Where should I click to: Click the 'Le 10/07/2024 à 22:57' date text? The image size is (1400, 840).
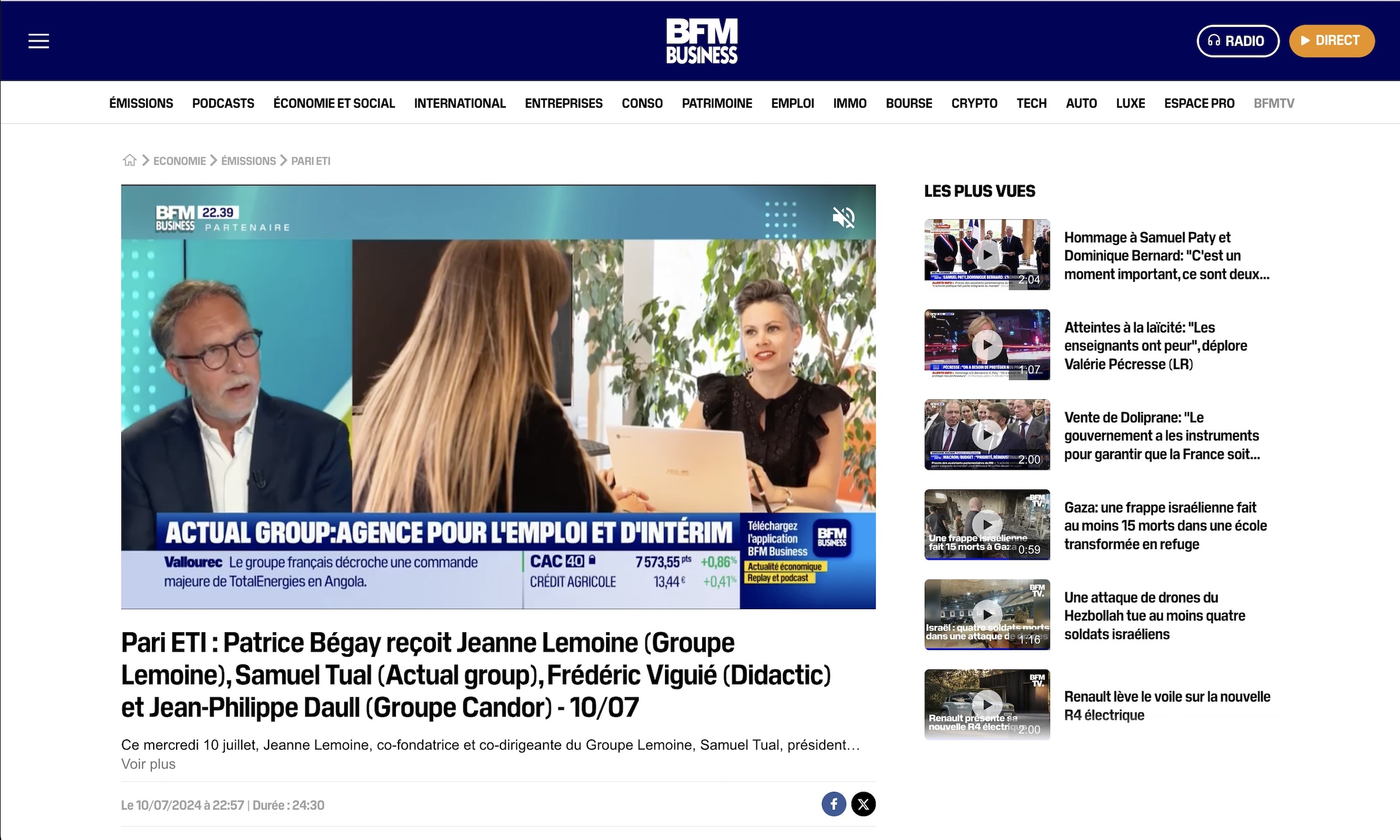pyautogui.click(x=182, y=805)
